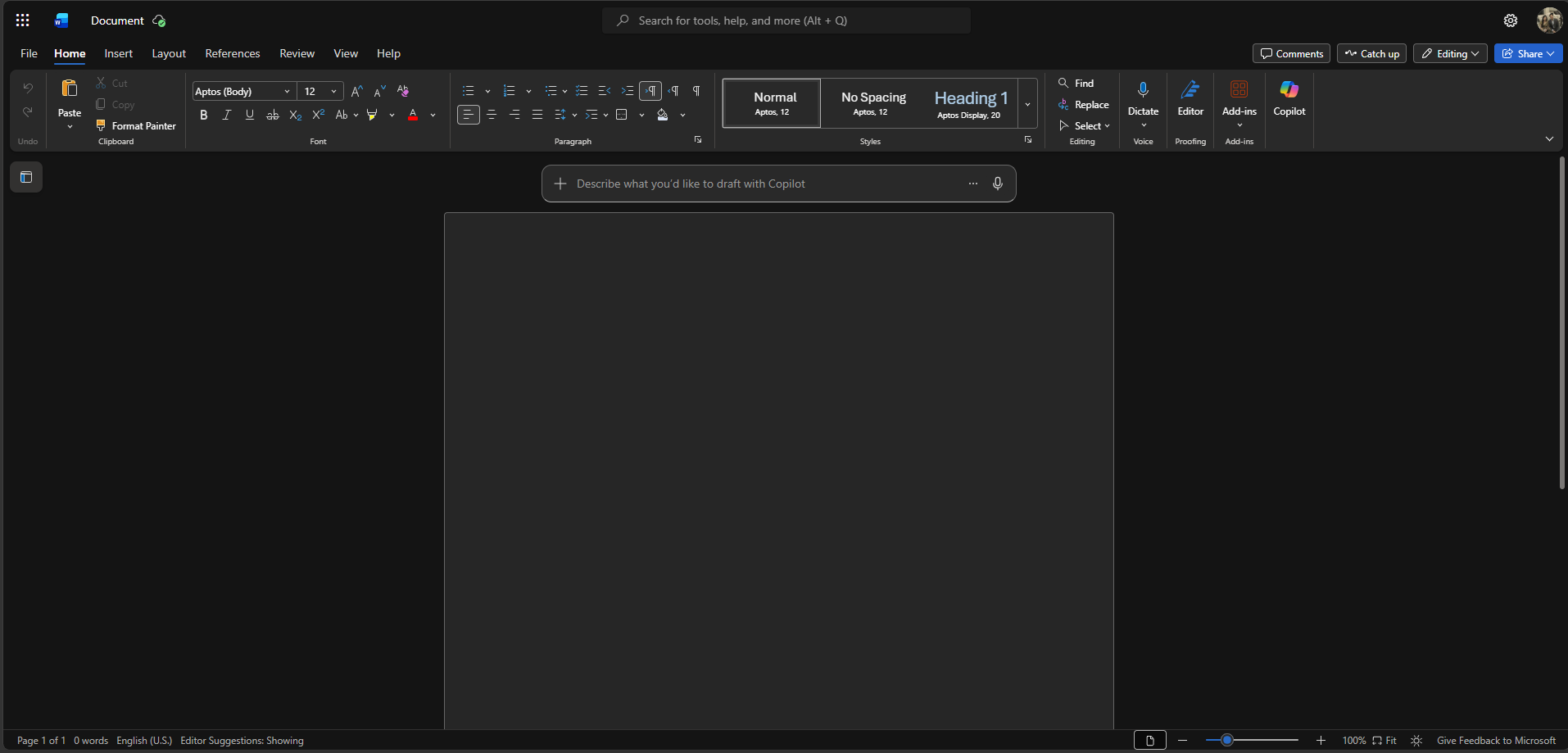
Task: Run the Editor proofing check
Action: 1190,99
